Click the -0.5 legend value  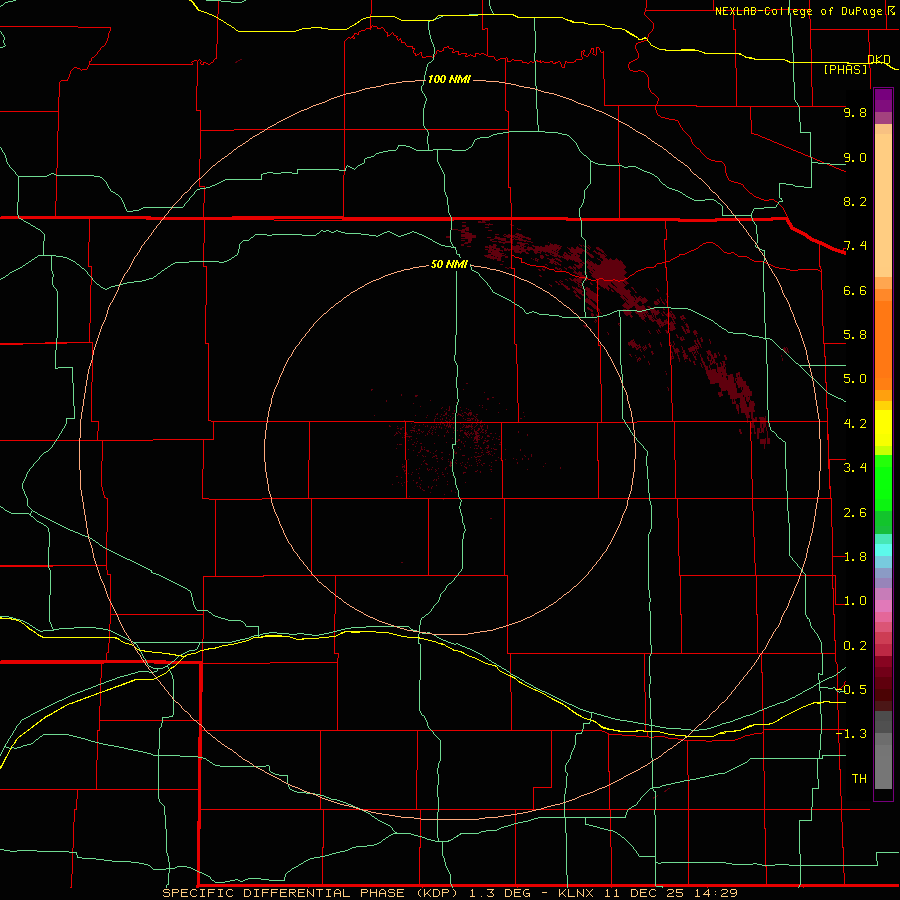(851, 690)
